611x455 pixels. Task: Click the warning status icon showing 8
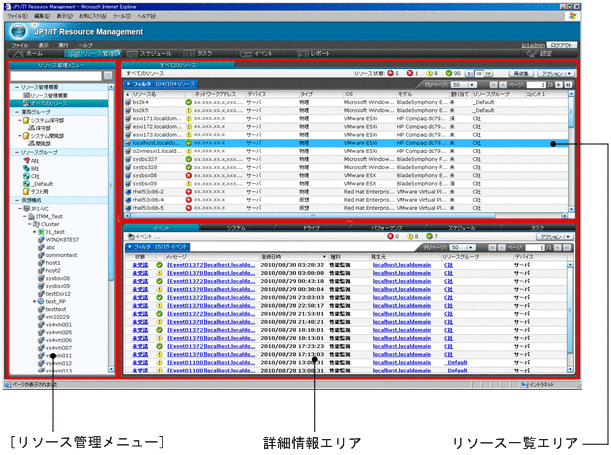pyautogui.click(x=429, y=73)
